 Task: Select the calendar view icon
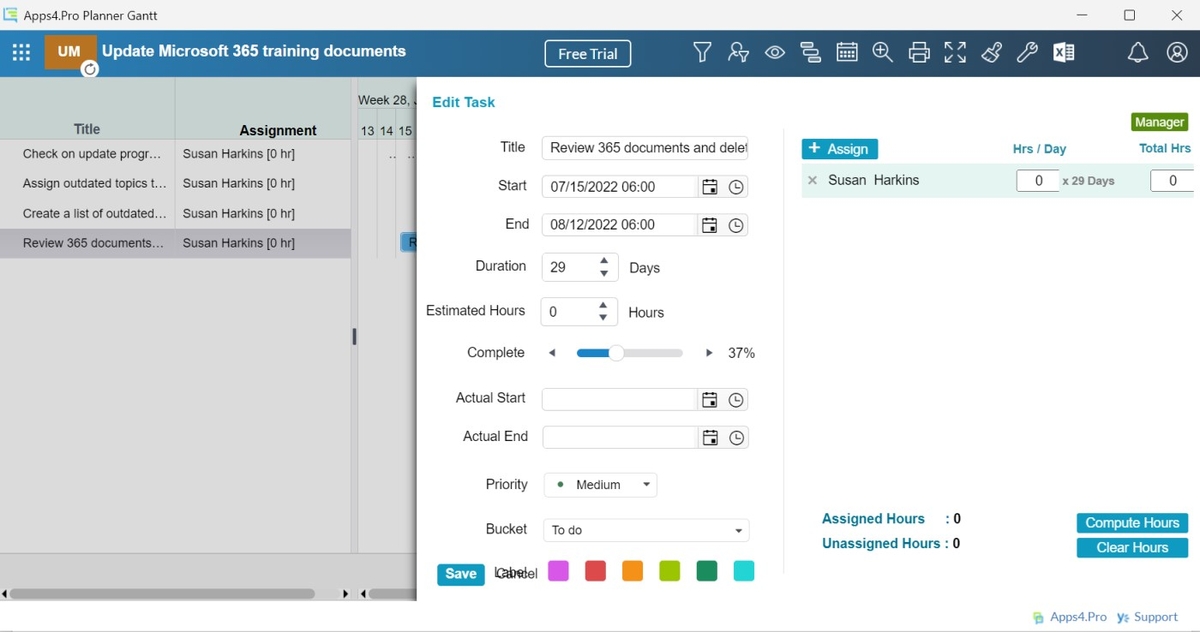coord(847,52)
